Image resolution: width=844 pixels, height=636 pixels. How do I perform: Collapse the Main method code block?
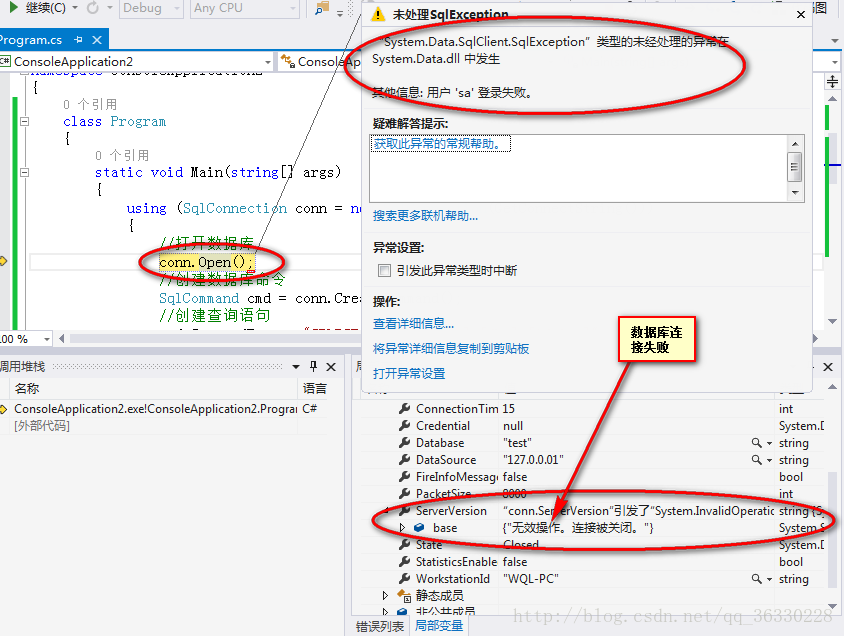(24, 172)
